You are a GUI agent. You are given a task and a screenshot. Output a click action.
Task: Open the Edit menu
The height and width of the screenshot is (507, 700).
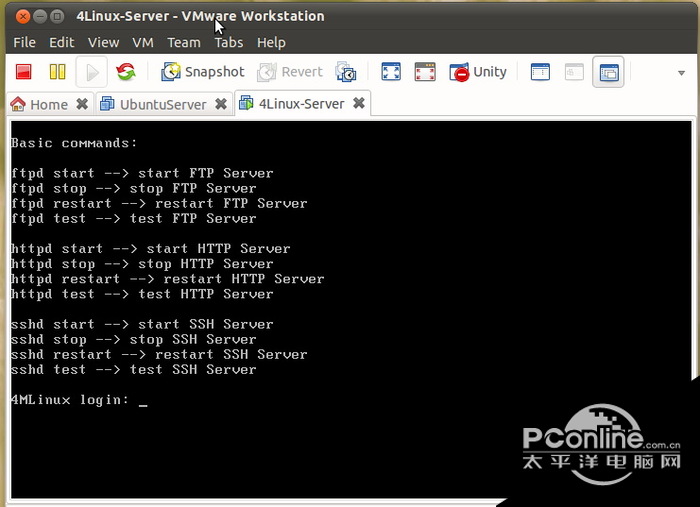click(x=62, y=42)
